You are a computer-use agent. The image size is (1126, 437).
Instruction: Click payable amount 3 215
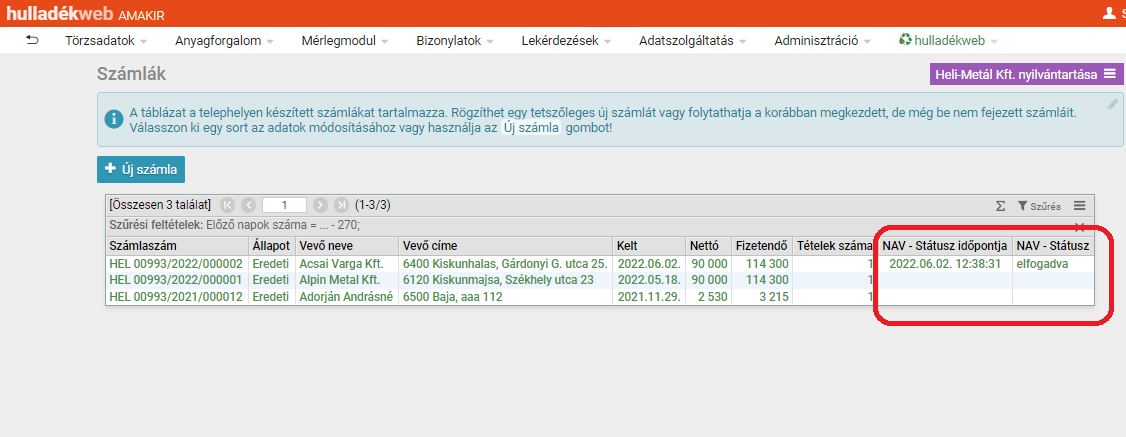click(773, 296)
